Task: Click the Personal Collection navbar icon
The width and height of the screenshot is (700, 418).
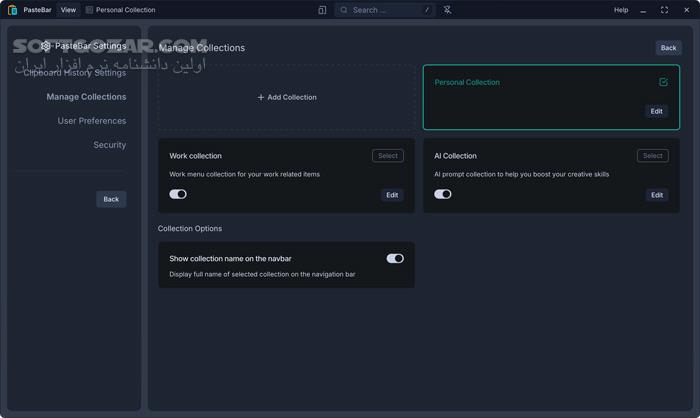Action: click(90, 10)
